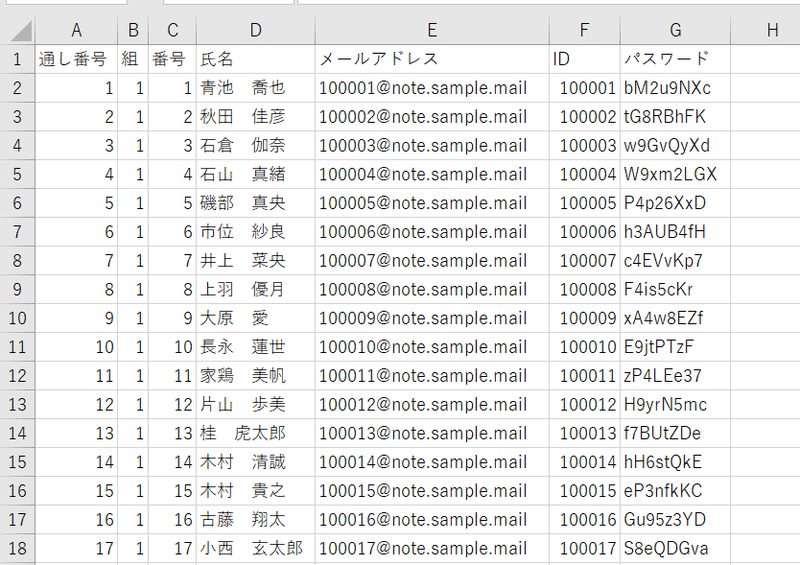
Task: Select the name cell 青池 喬也
Action: [256, 88]
